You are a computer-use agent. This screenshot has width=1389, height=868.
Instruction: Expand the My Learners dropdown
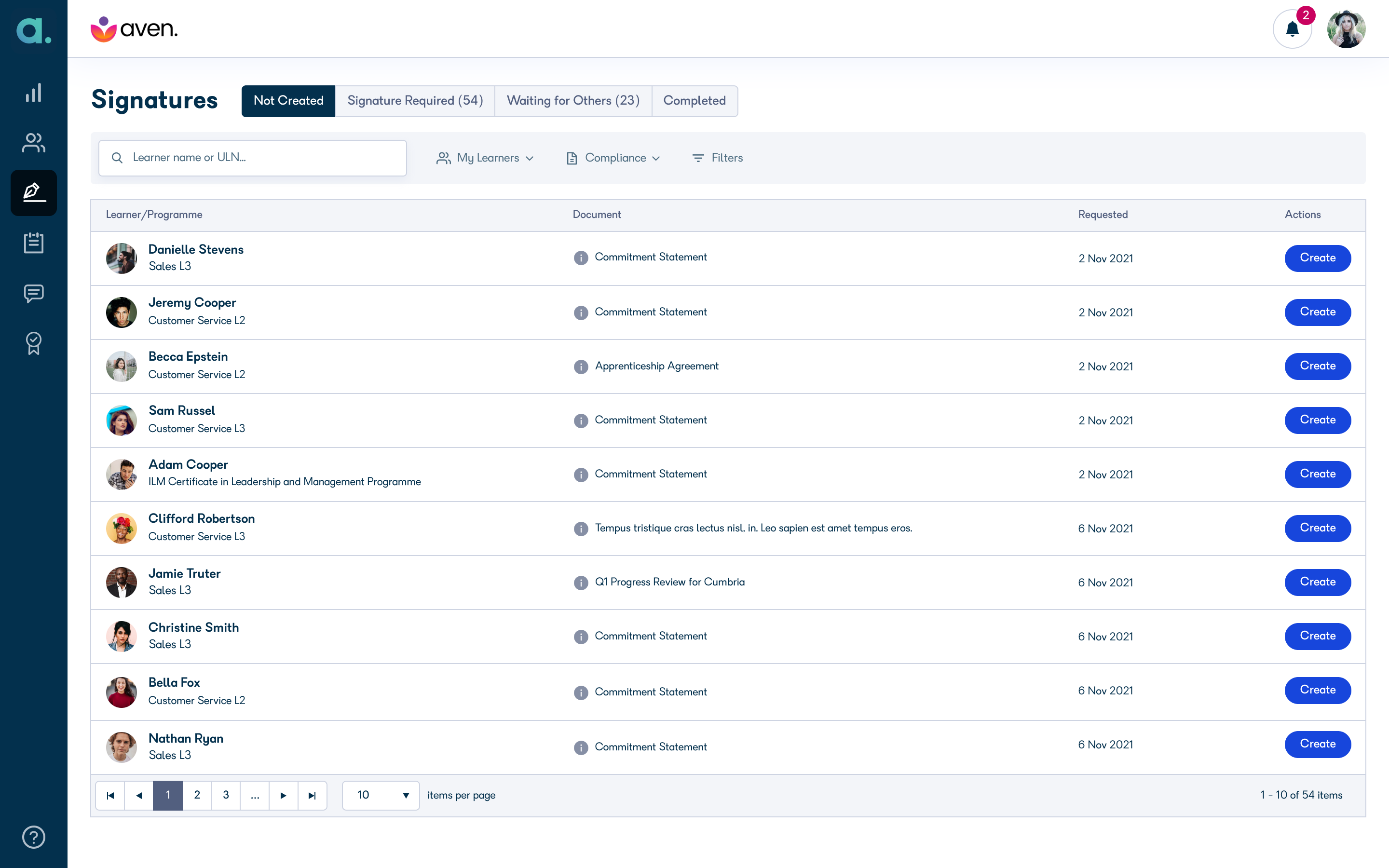[x=485, y=158]
